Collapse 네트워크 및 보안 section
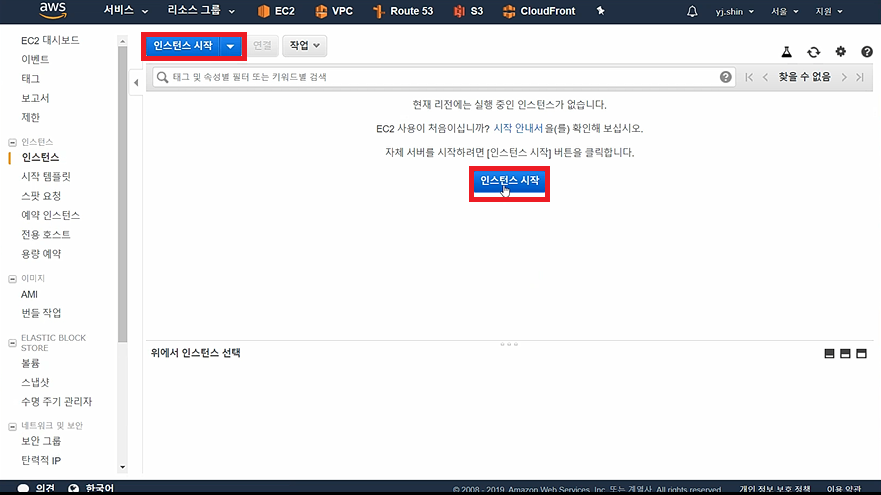This screenshot has width=881, height=495. tap(12, 426)
